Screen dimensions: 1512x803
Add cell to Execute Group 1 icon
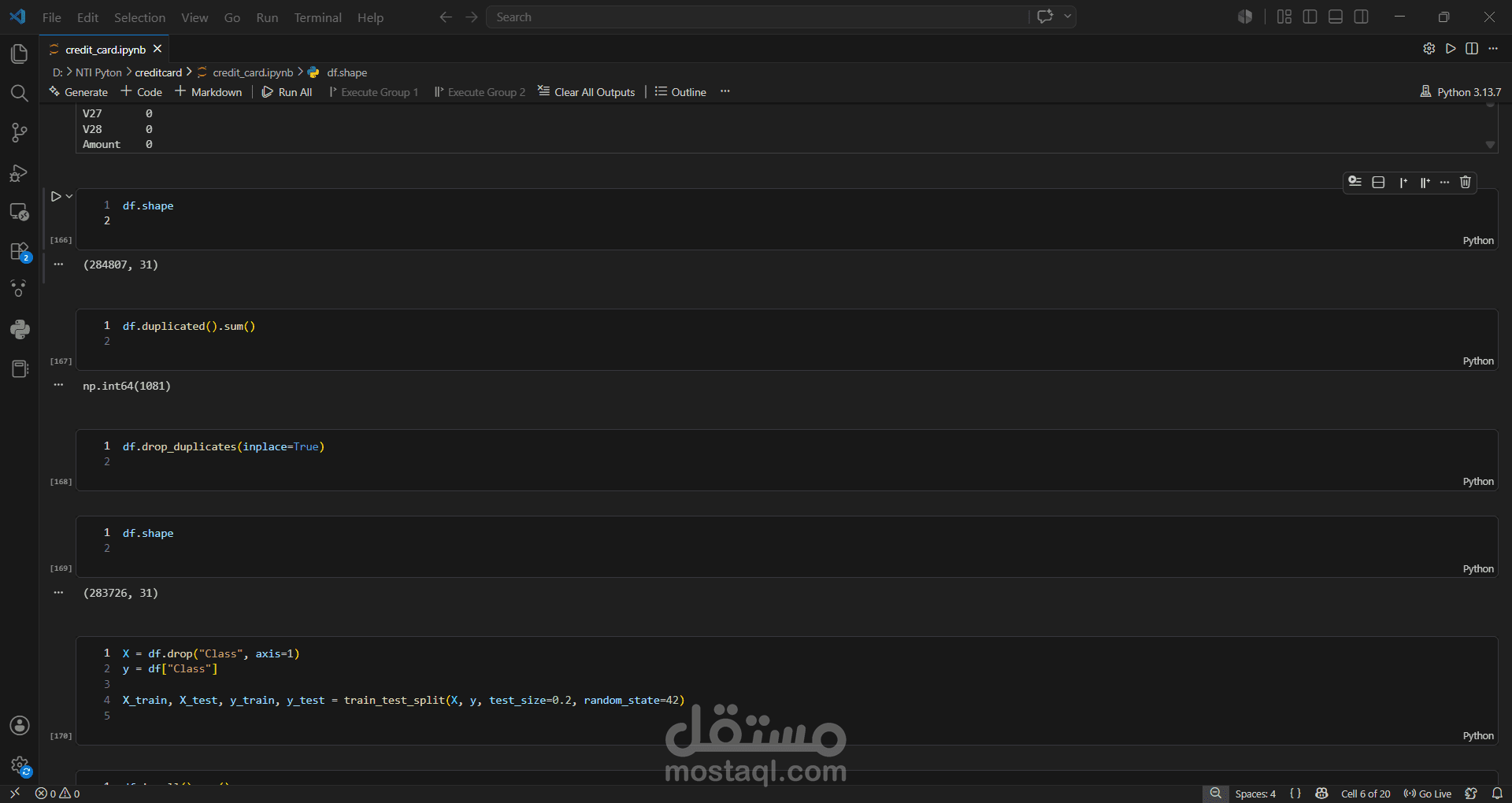pyautogui.click(x=1403, y=182)
